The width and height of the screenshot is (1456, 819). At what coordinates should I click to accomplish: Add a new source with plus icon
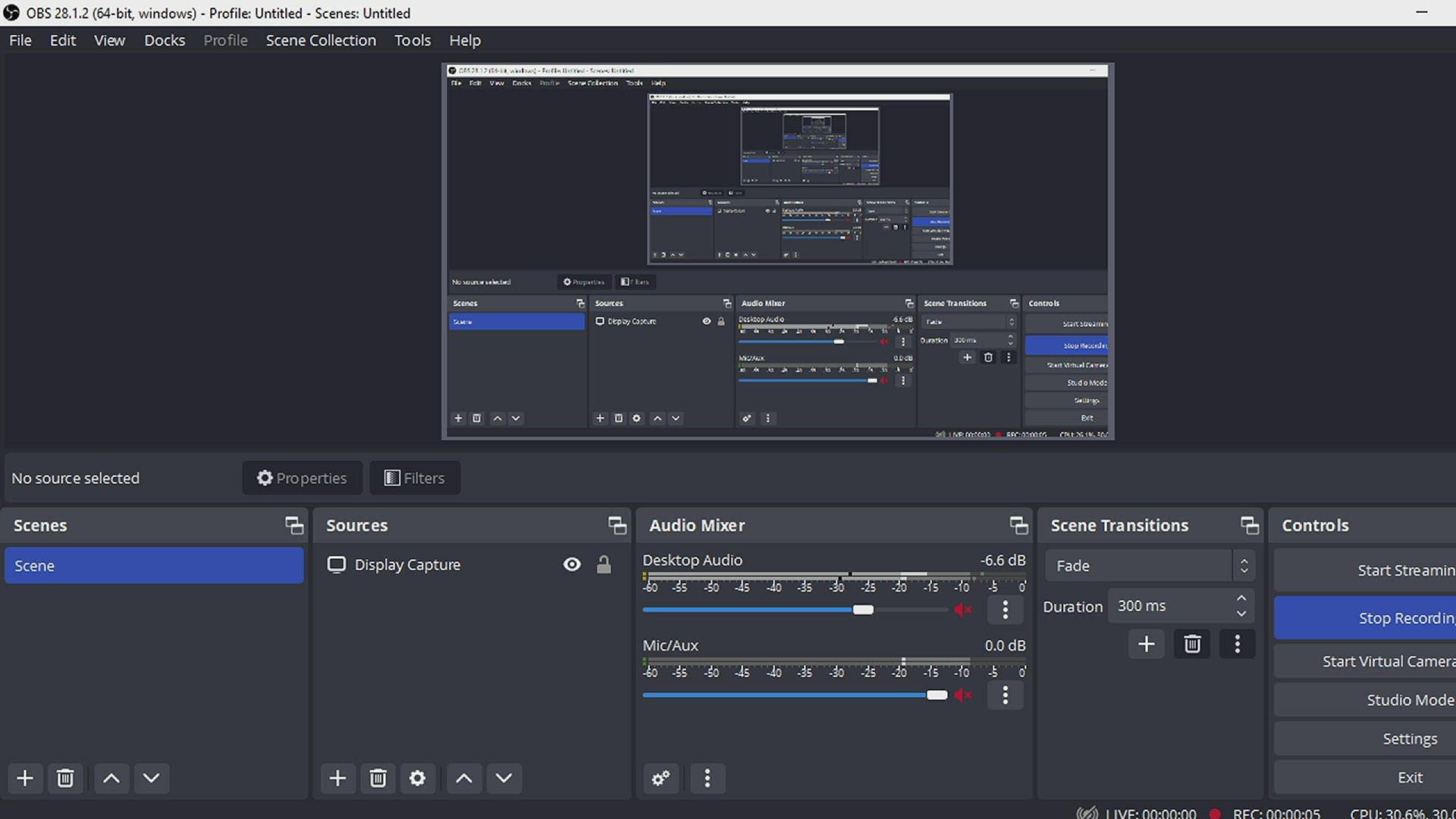(337, 778)
